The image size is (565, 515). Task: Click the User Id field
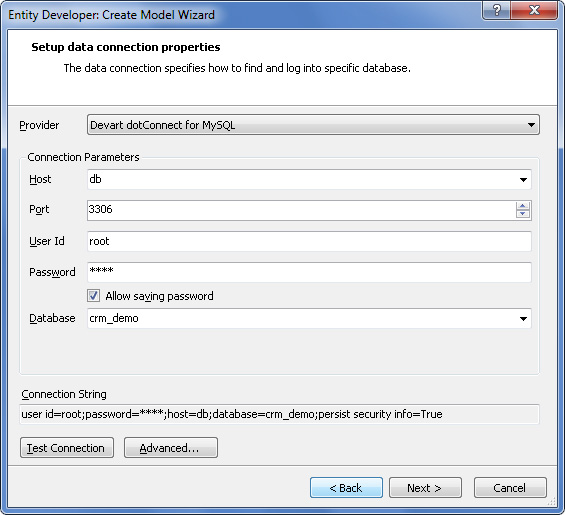309,241
